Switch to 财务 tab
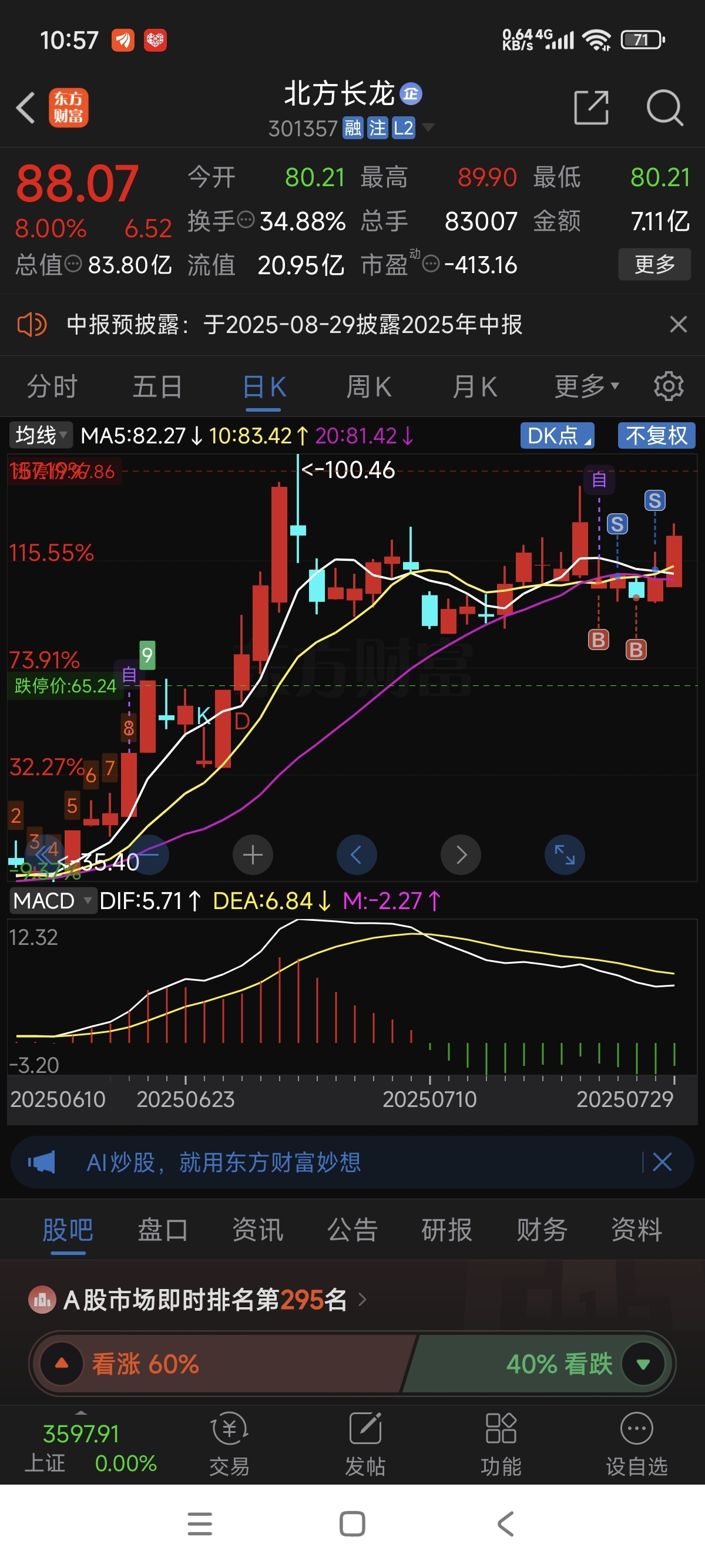The image size is (705, 1568). [542, 1230]
